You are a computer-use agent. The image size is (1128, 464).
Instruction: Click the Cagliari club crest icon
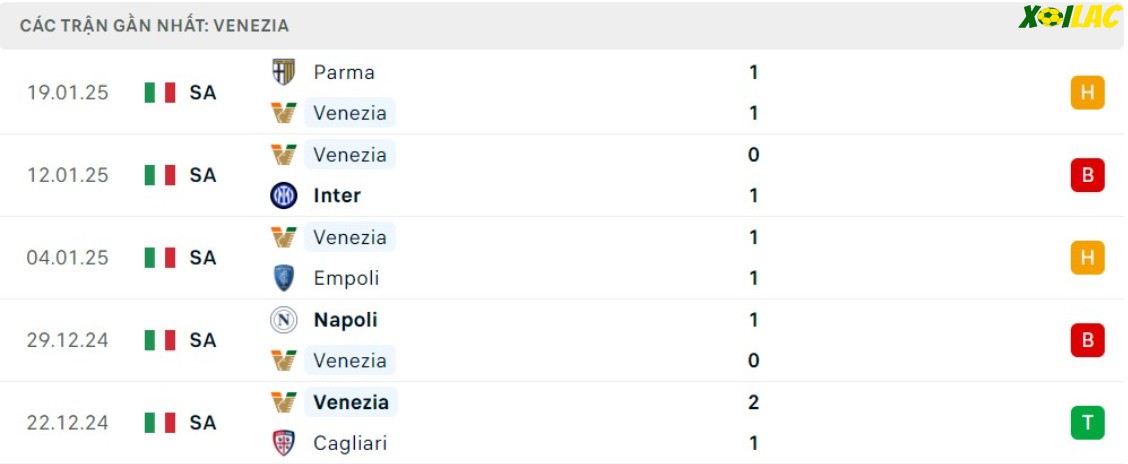[x=283, y=442]
